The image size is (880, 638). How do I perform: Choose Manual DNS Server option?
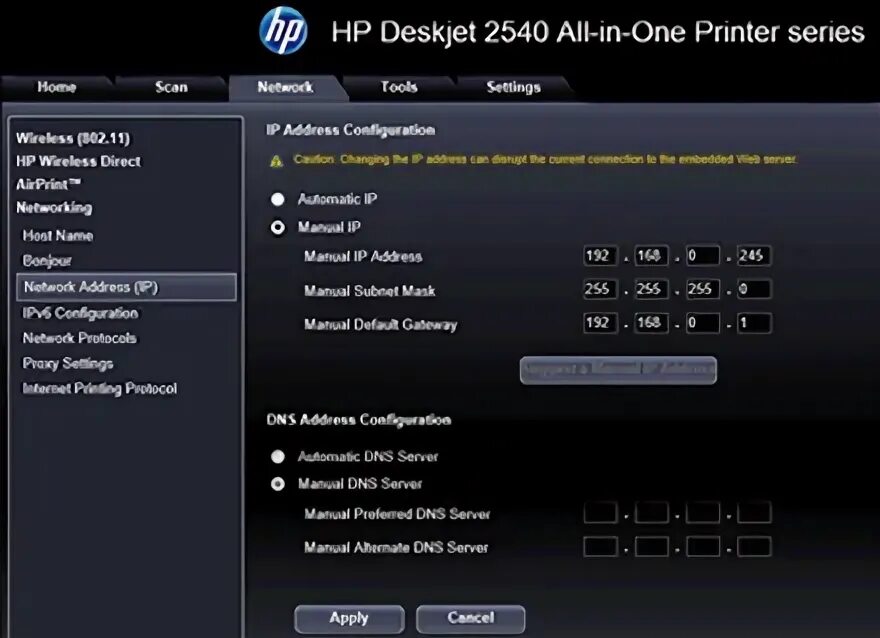point(277,484)
